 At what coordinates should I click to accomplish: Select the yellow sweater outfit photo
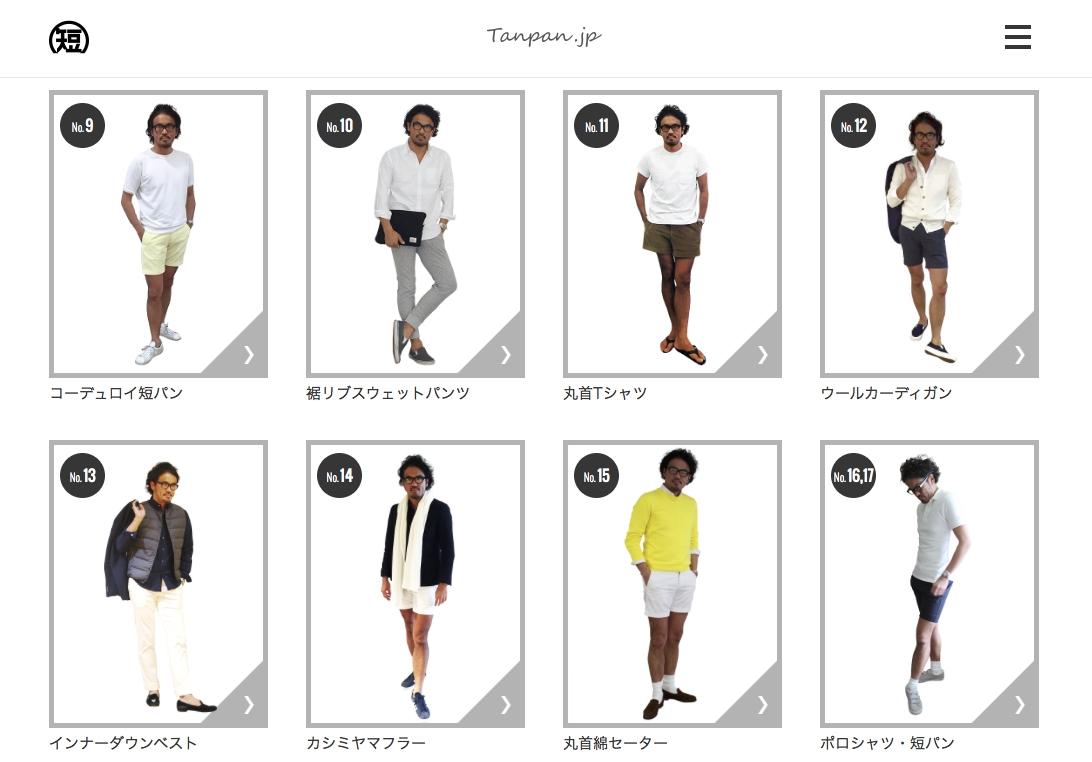(x=672, y=584)
